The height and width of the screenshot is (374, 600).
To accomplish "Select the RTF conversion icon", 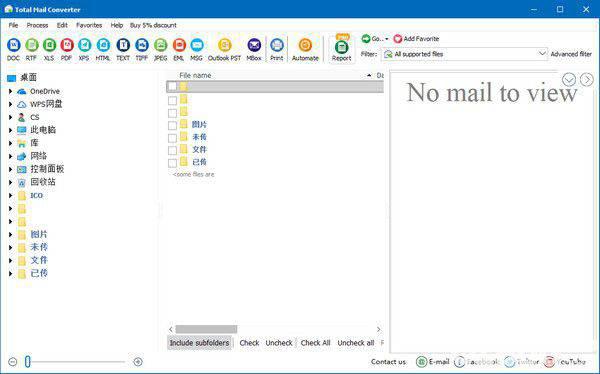I will 32,45.
